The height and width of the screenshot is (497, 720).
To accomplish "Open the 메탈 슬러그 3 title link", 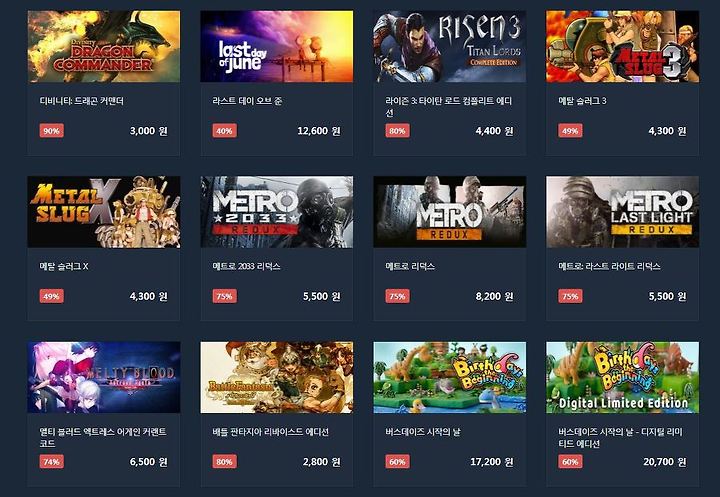I will 582,101.
